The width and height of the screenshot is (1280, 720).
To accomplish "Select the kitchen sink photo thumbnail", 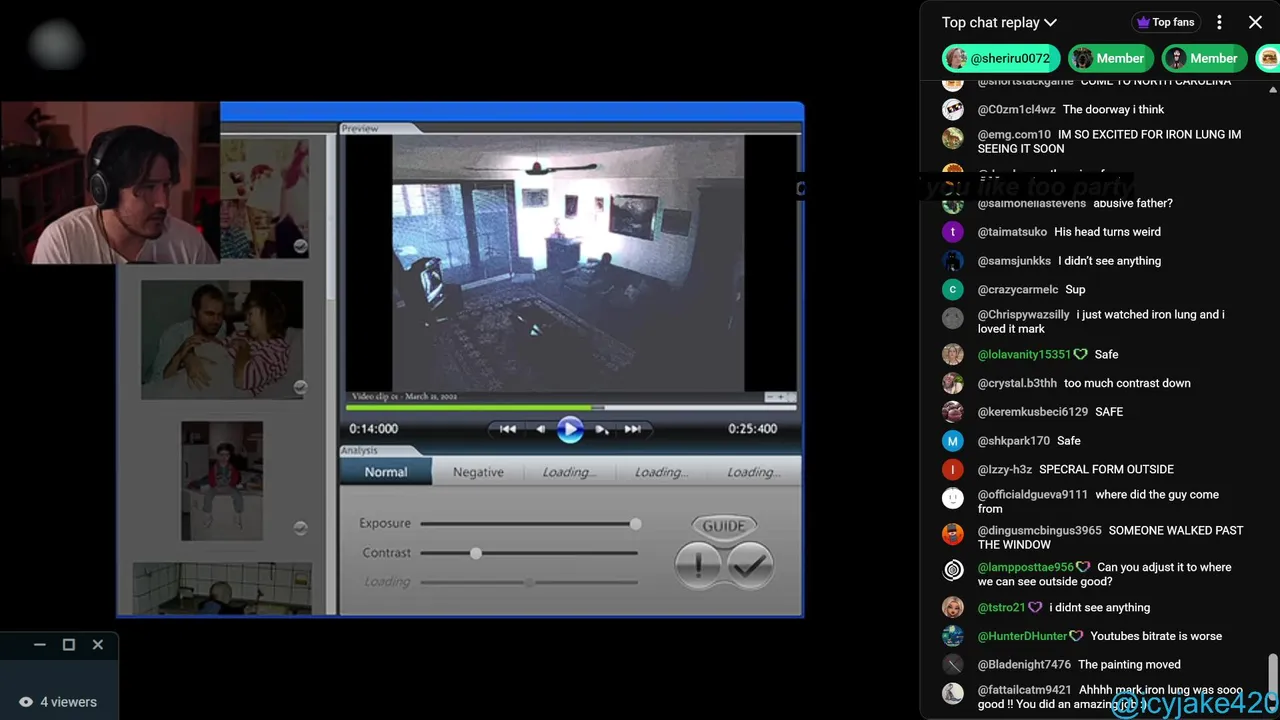I will [222, 588].
